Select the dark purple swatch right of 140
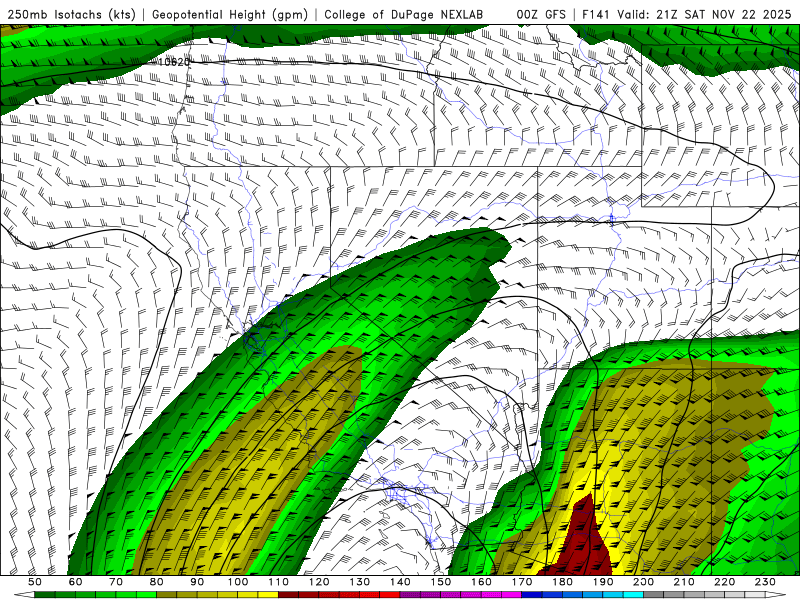This screenshot has width=800, height=600. pos(410,594)
